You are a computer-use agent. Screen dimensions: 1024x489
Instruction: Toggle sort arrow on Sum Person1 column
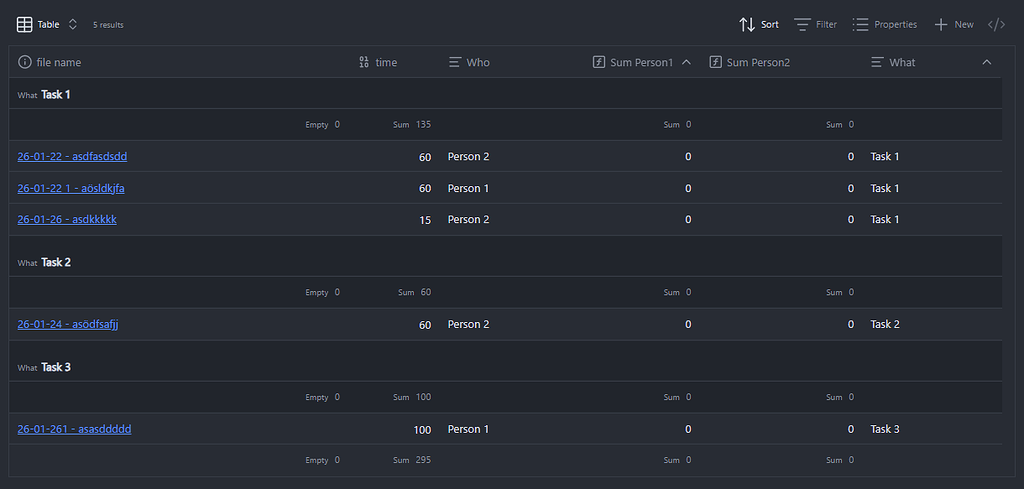click(686, 62)
